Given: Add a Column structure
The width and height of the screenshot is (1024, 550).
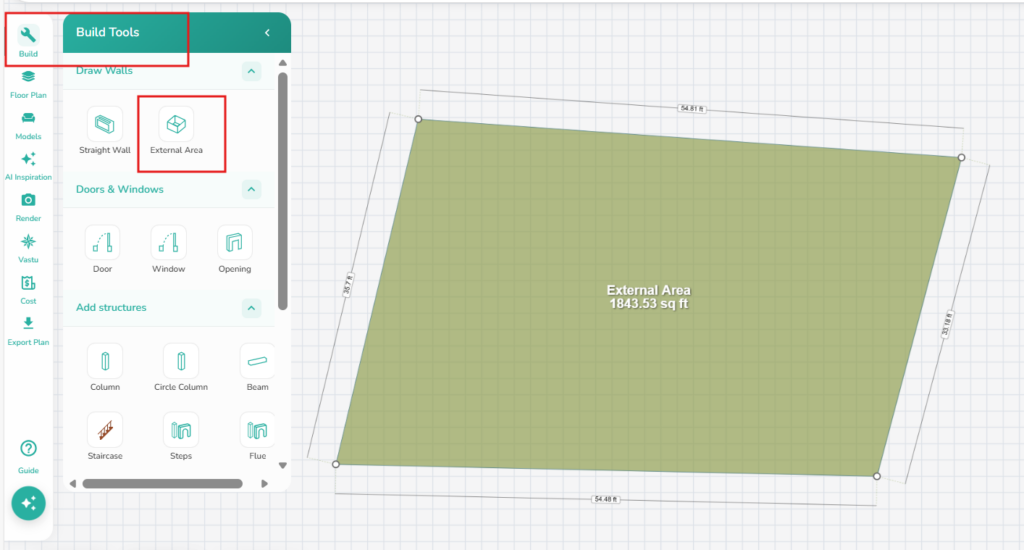Looking at the screenshot, I should [x=104, y=361].
